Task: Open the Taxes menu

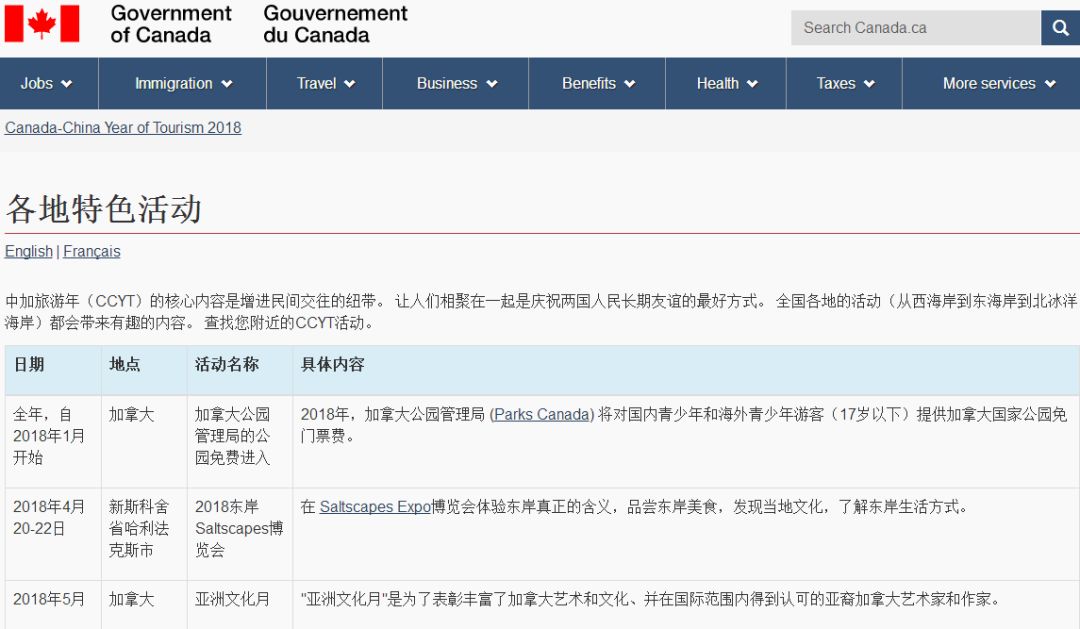Action: click(845, 84)
